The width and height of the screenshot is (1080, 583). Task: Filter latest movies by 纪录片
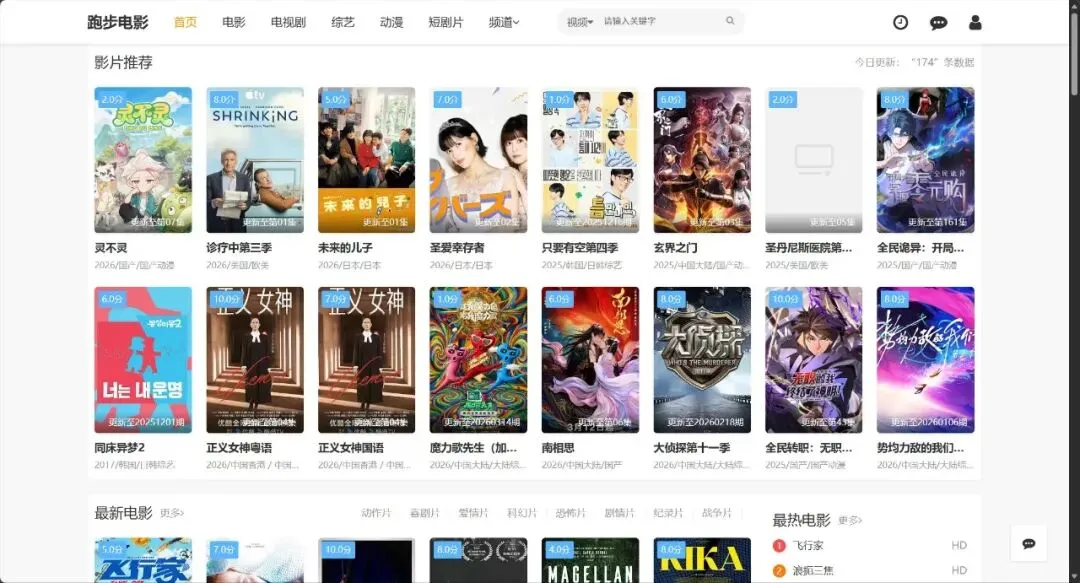[668, 513]
